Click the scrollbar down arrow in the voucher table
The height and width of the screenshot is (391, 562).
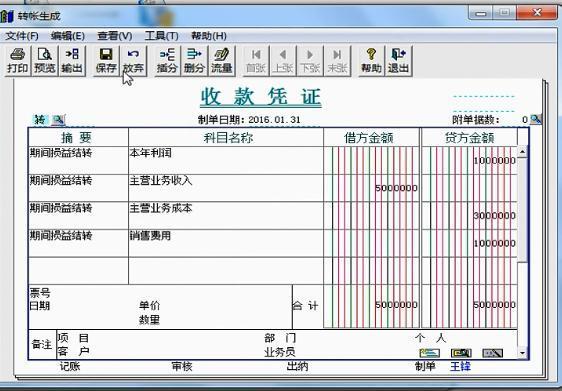pyautogui.click(x=522, y=353)
